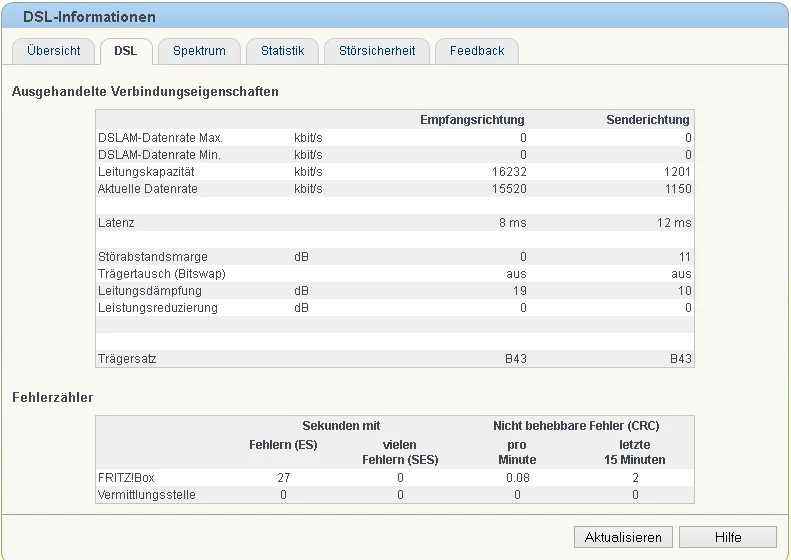Click the Fehlerzähler section heading
Image resolution: width=791 pixels, height=560 pixels.
pos(52,397)
